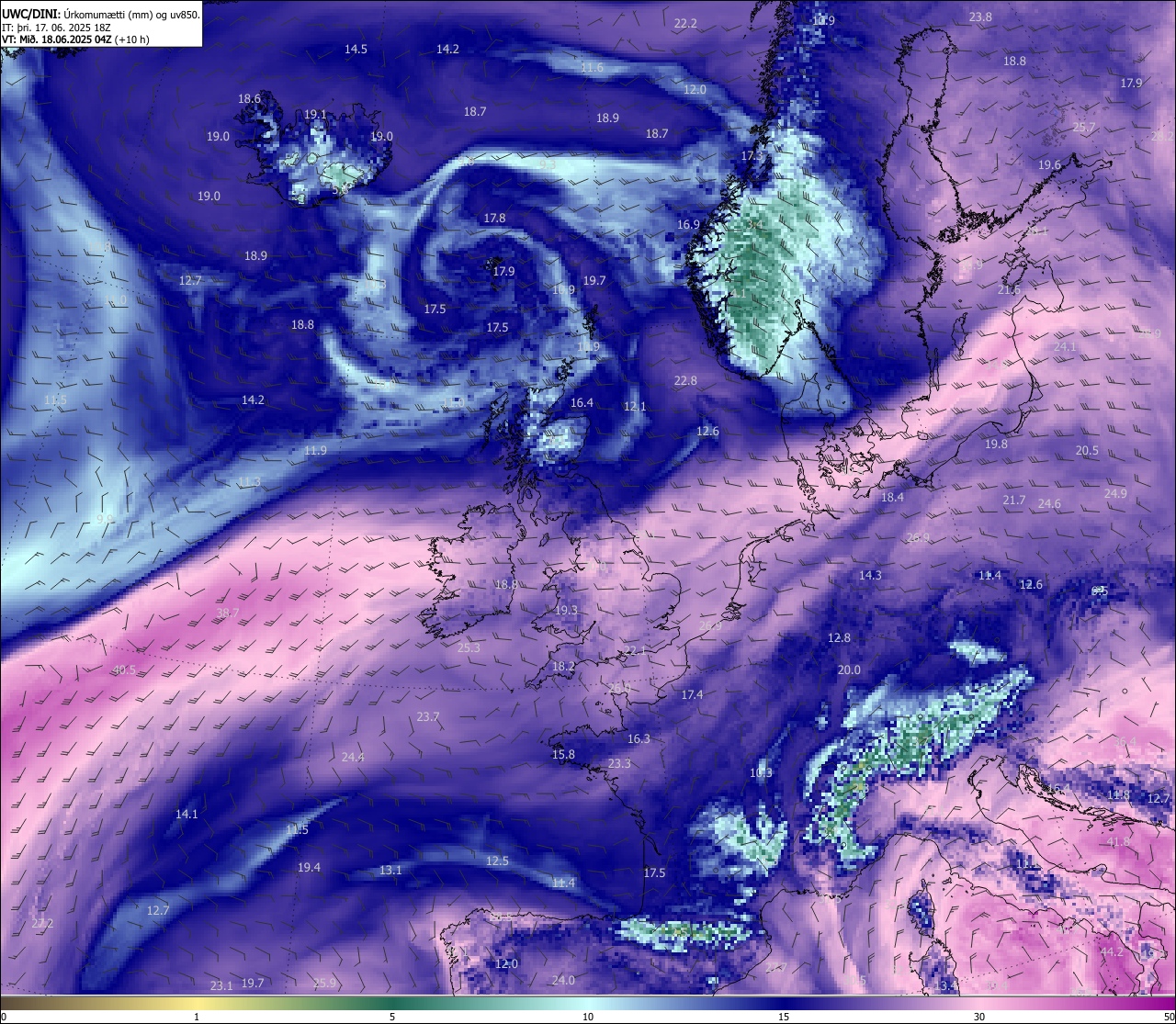Click the color scale label '50'

click(1169, 1017)
